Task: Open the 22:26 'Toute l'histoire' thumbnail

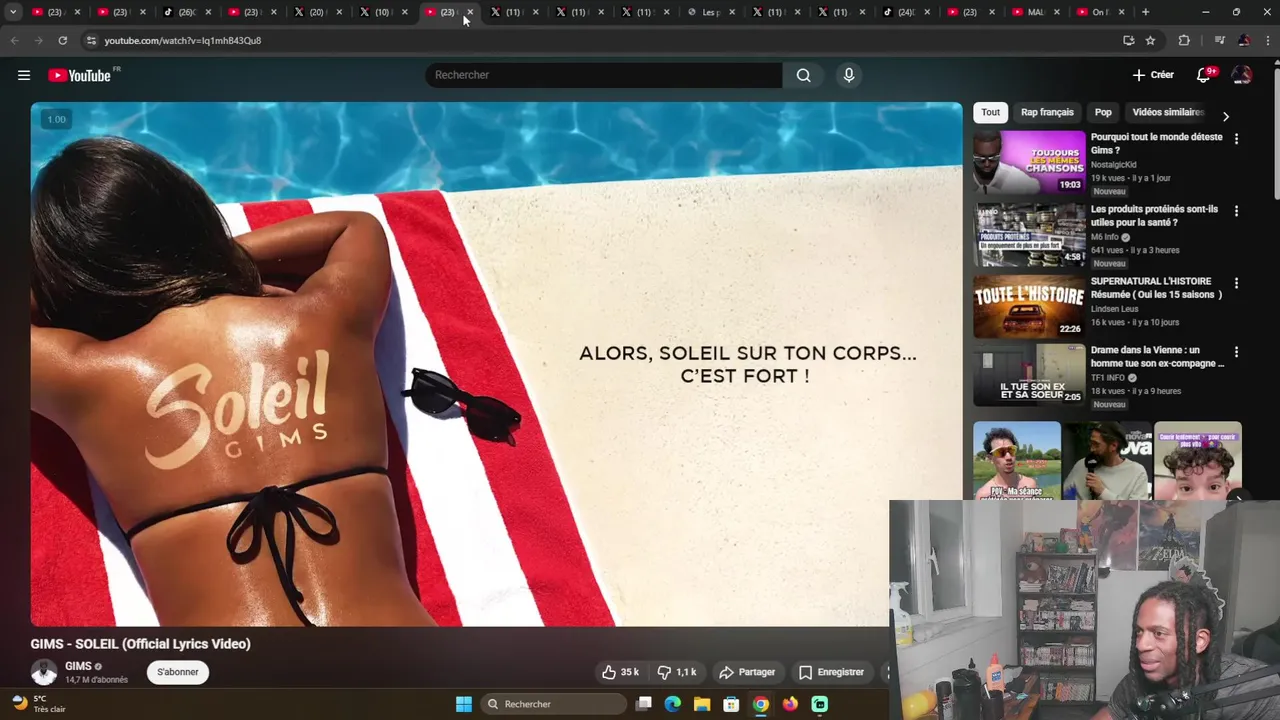Action: pos(1029,306)
